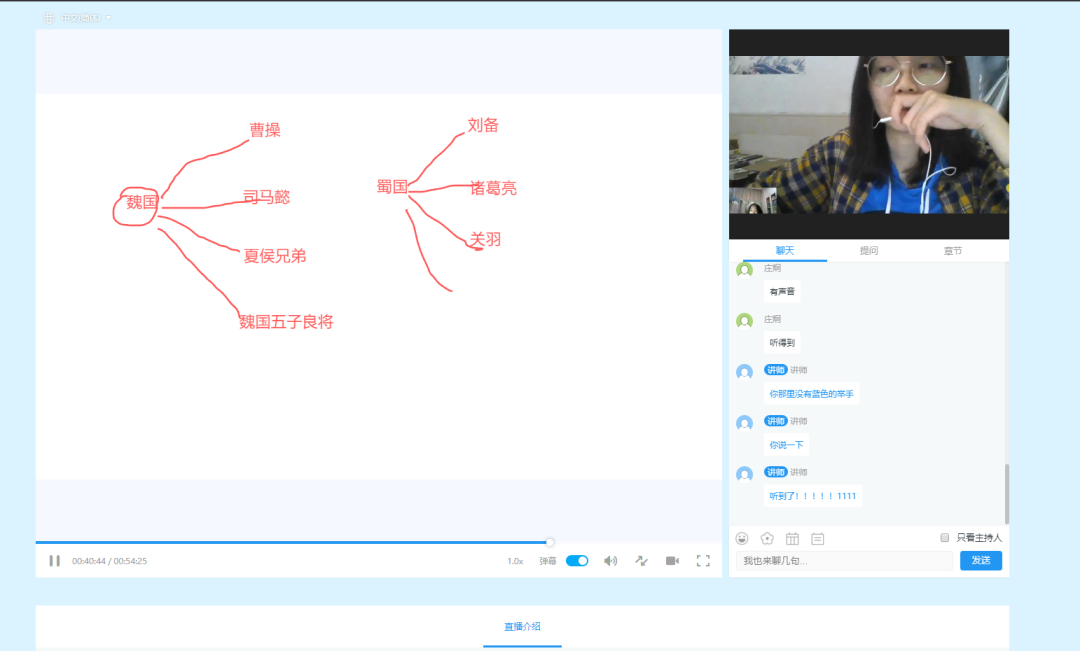Switch to the 提问 tab
The image size is (1080, 651).
pos(869,251)
